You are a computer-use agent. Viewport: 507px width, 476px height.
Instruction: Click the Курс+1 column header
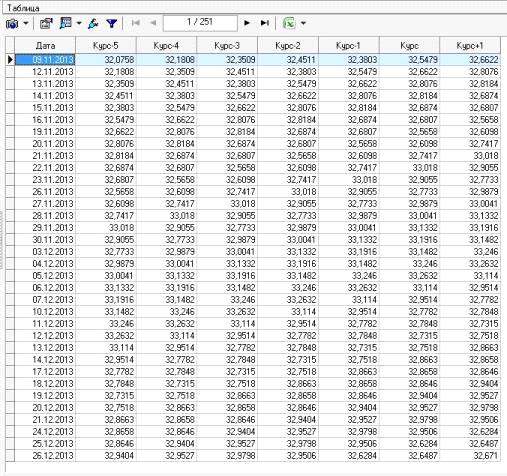(470, 46)
